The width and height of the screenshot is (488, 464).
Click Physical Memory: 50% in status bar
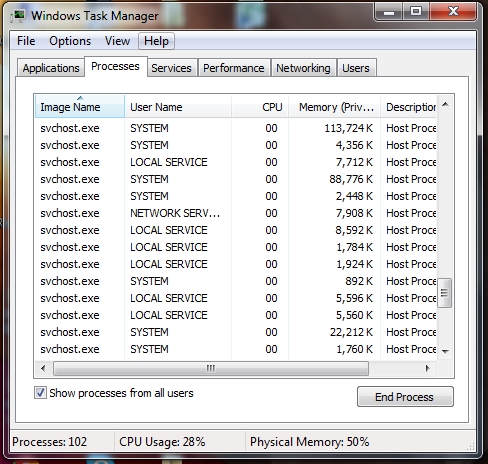tap(310, 442)
